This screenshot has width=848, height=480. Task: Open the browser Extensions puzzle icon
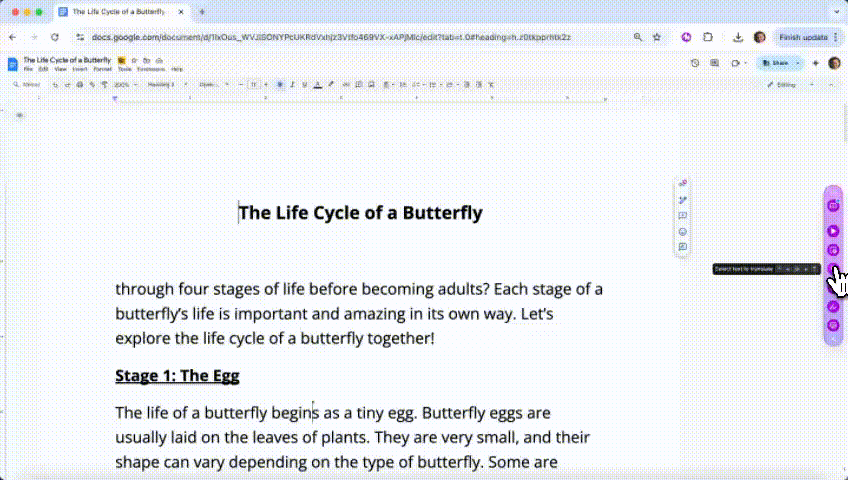coord(707,37)
